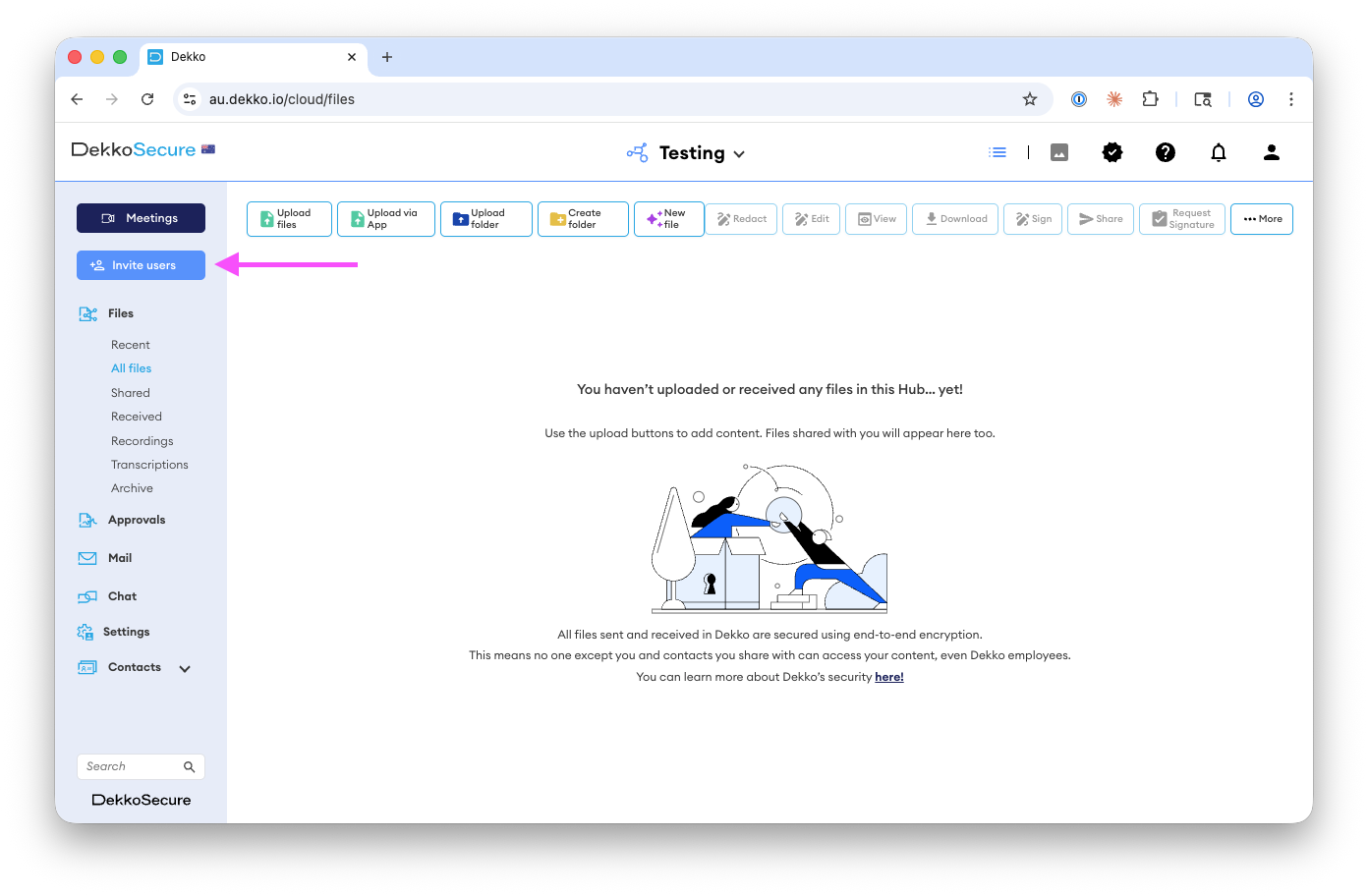This screenshot has height=896, width=1368.
Task: Open the help question mark icon
Action: tap(1166, 152)
